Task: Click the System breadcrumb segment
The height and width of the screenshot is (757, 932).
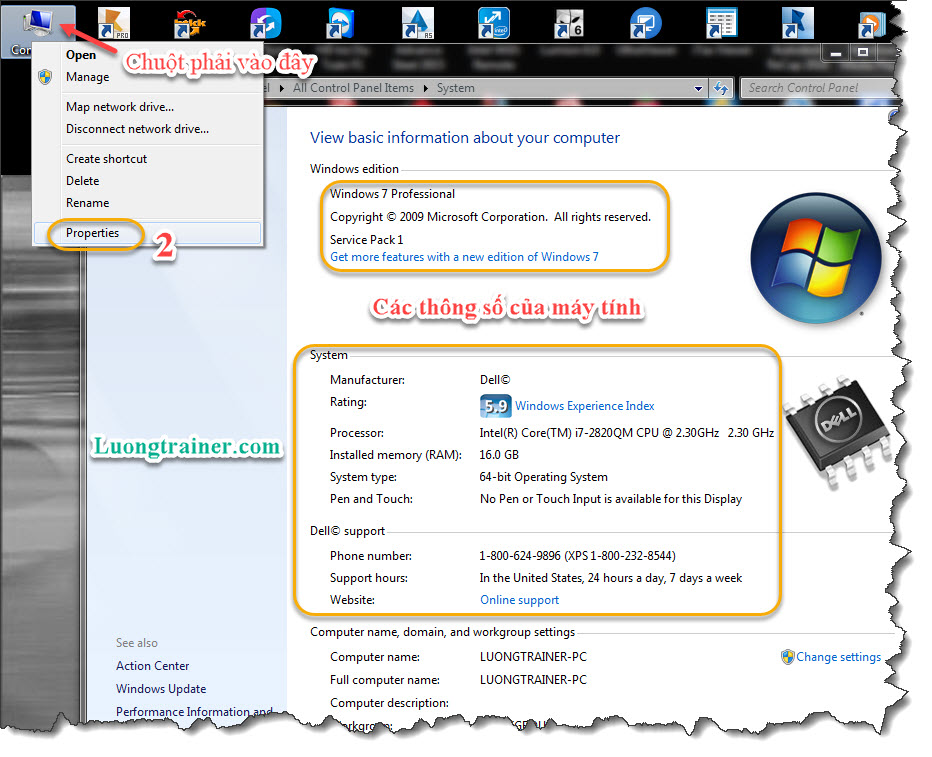Action: [455, 88]
